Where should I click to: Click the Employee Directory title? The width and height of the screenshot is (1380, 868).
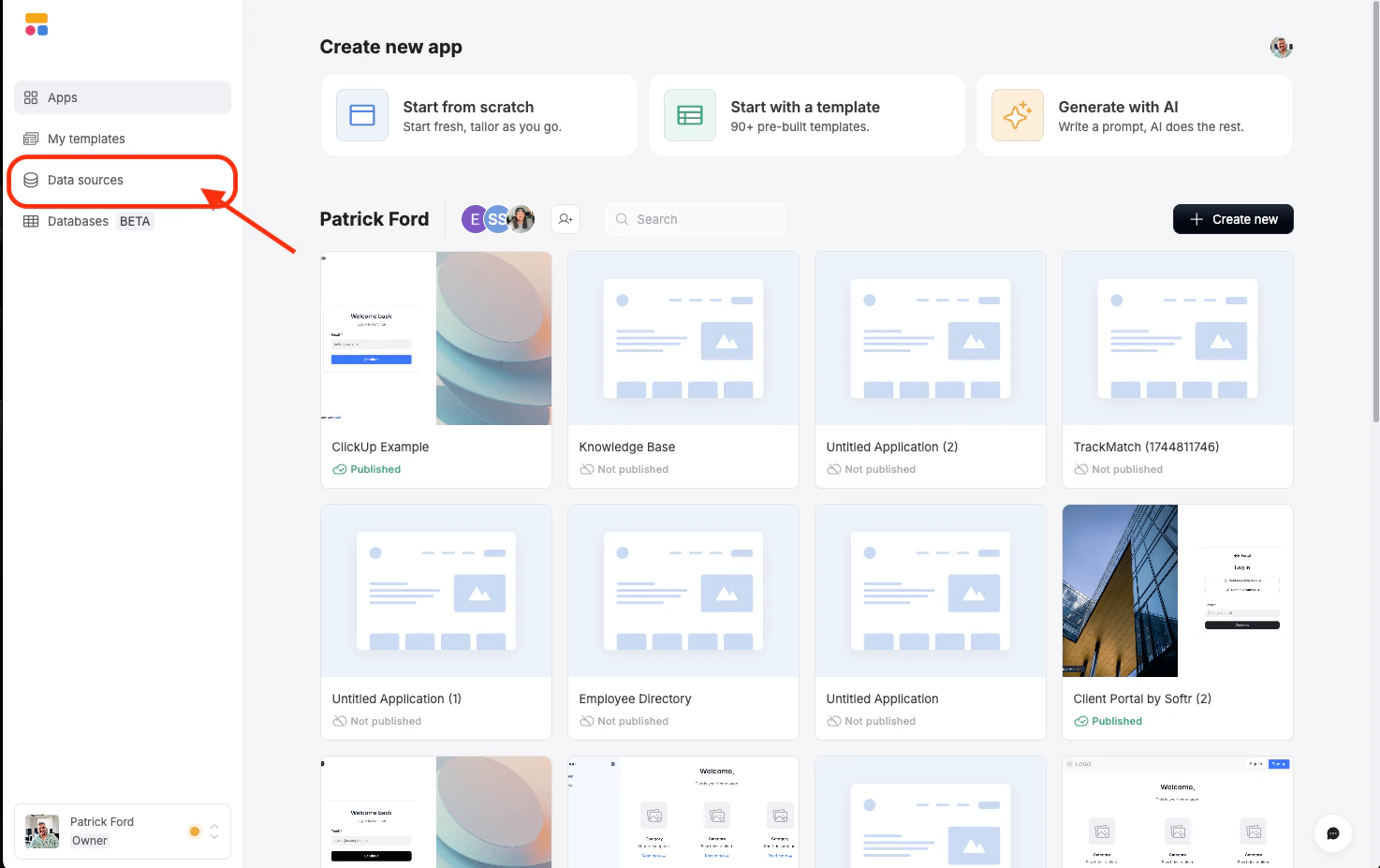(635, 699)
